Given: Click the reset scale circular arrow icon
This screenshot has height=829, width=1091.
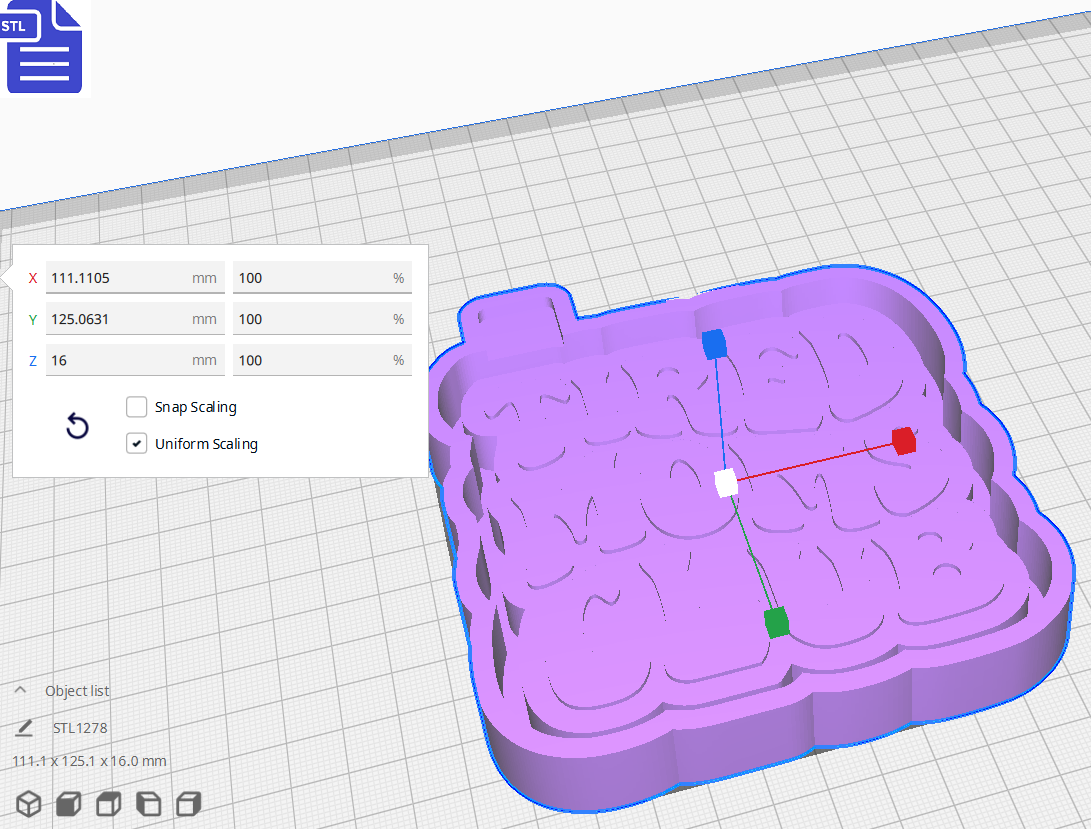Looking at the screenshot, I should coord(77,426).
